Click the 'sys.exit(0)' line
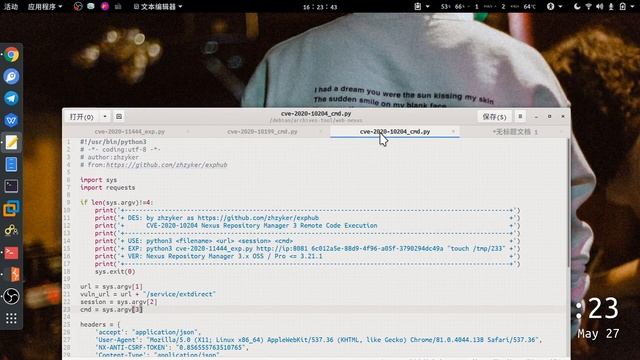Viewport: 640px width, 360px height. (115, 271)
